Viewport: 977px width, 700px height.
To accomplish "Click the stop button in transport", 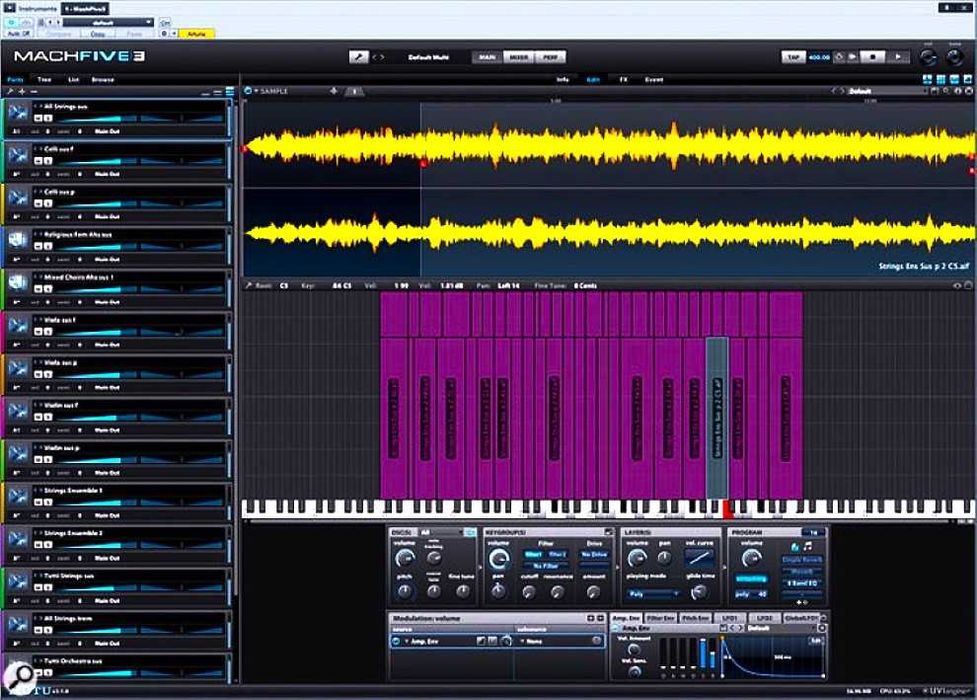I will 873,57.
